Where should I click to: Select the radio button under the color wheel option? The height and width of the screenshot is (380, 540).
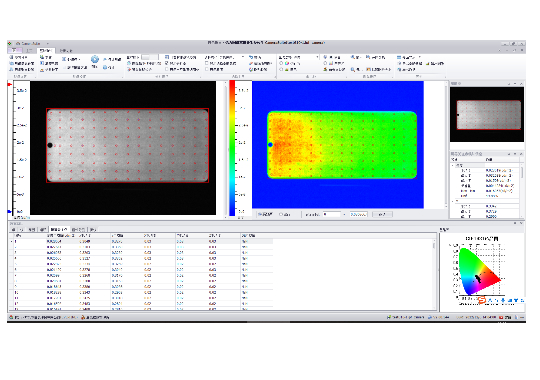coord(281,69)
